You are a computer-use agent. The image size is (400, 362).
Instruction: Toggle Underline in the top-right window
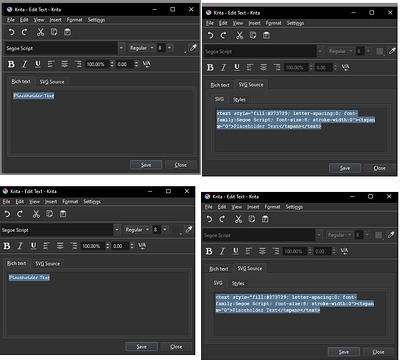(237, 67)
